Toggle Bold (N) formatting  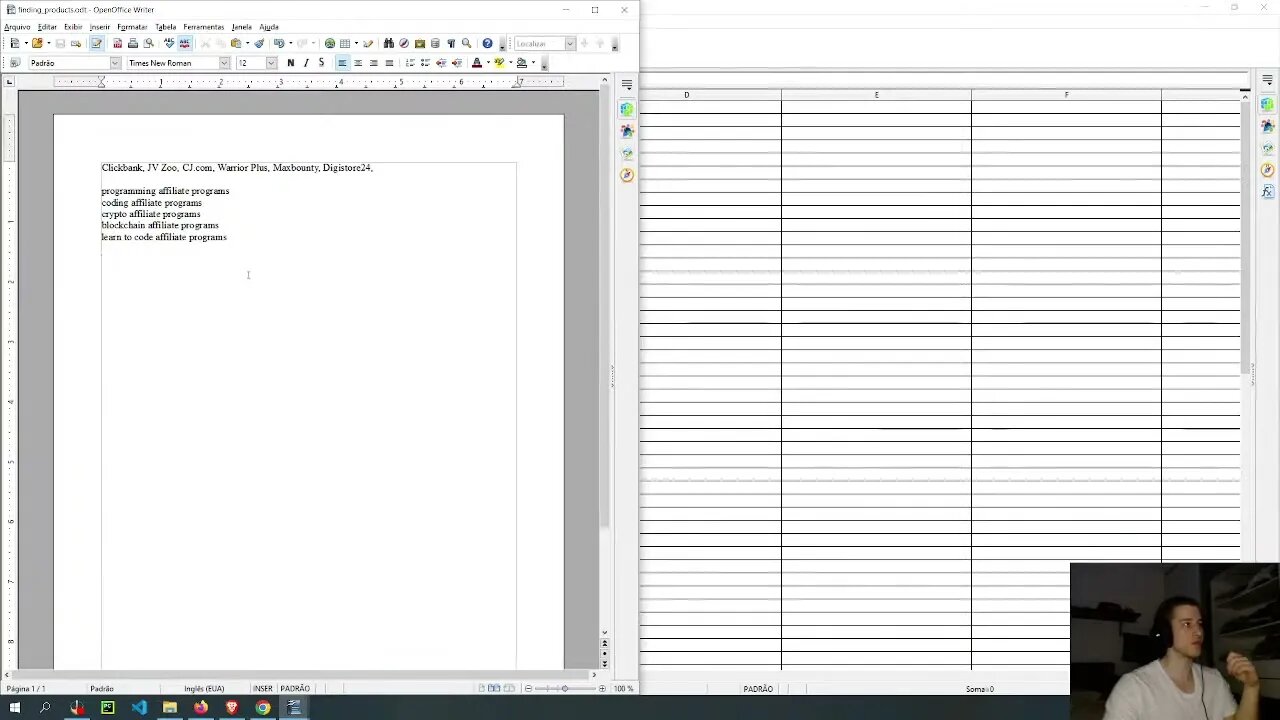[290, 62]
